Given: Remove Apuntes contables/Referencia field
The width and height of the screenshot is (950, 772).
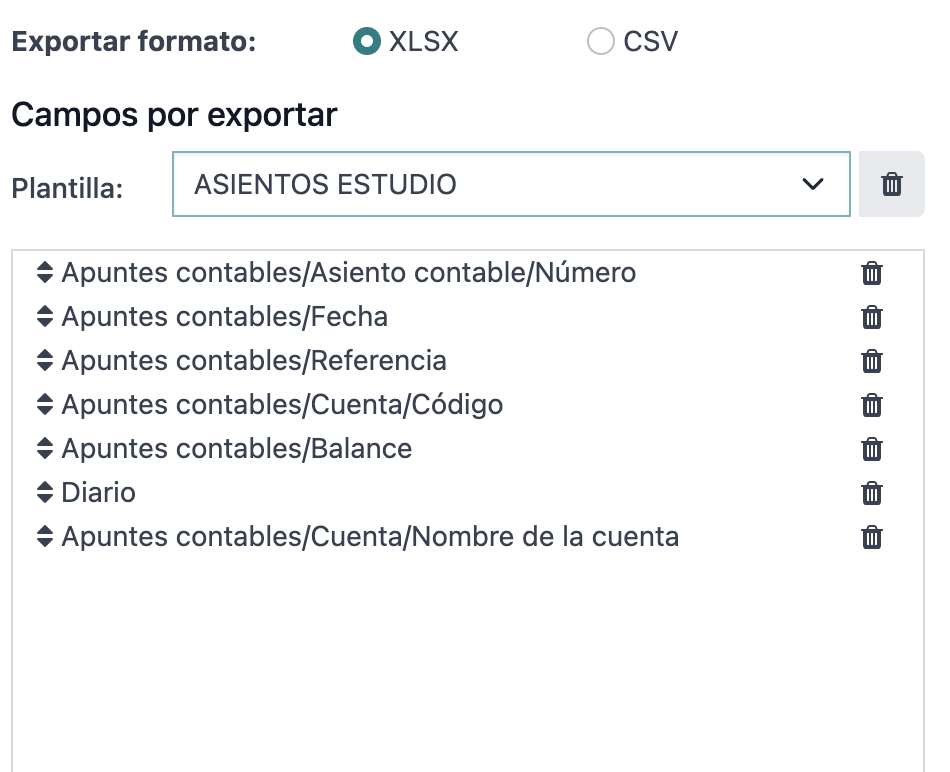Looking at the screenshot, I should 871,361.
